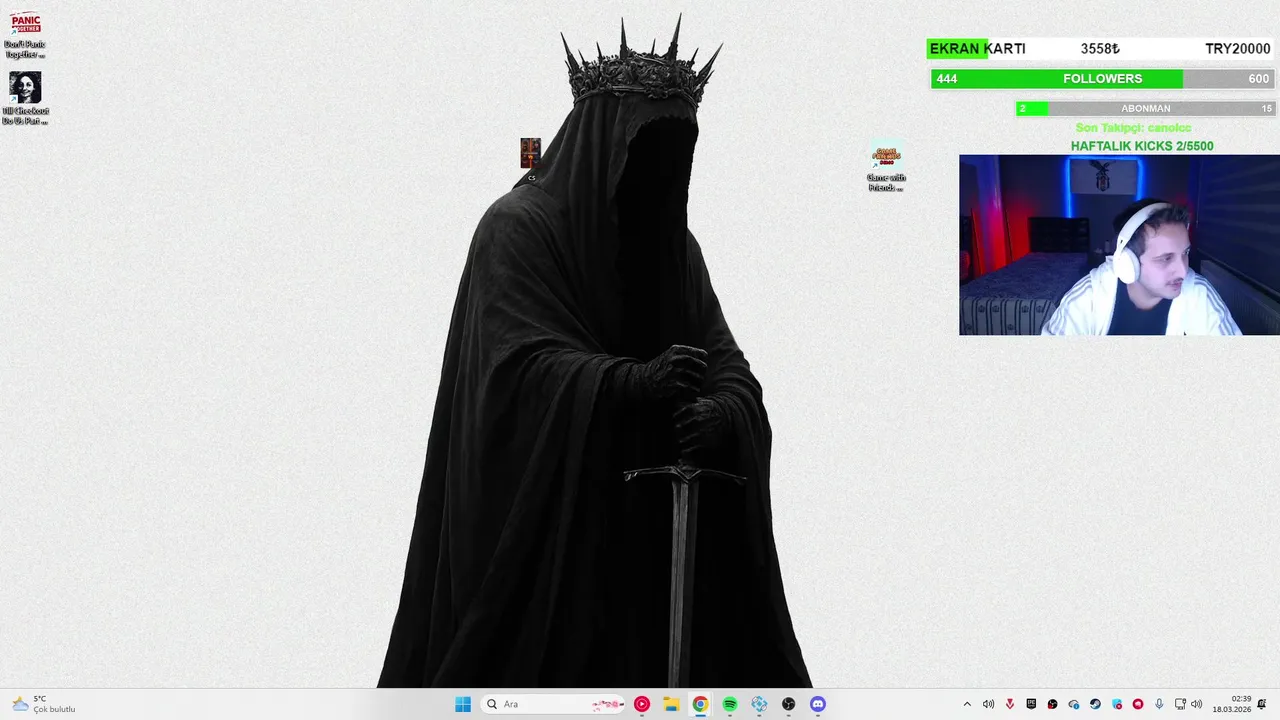Viewport: 1280px width, 720px height.
Task: Click the Ara search box on taskbar
Action: click(x=553, y=704)
